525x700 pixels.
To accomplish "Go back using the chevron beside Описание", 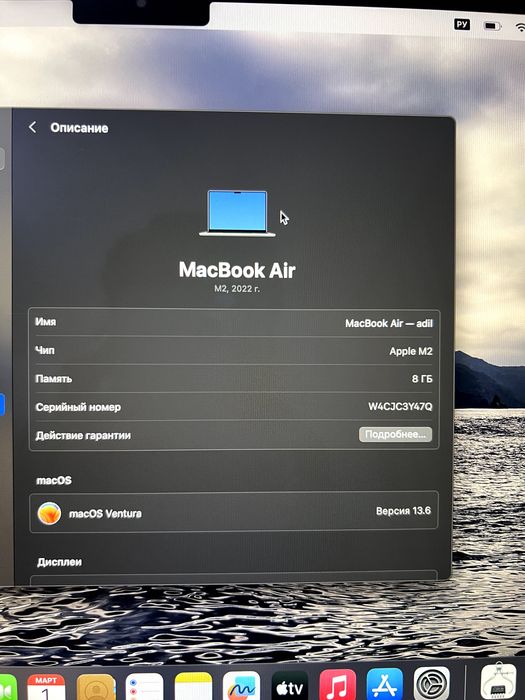I will [x=32, y=127].
